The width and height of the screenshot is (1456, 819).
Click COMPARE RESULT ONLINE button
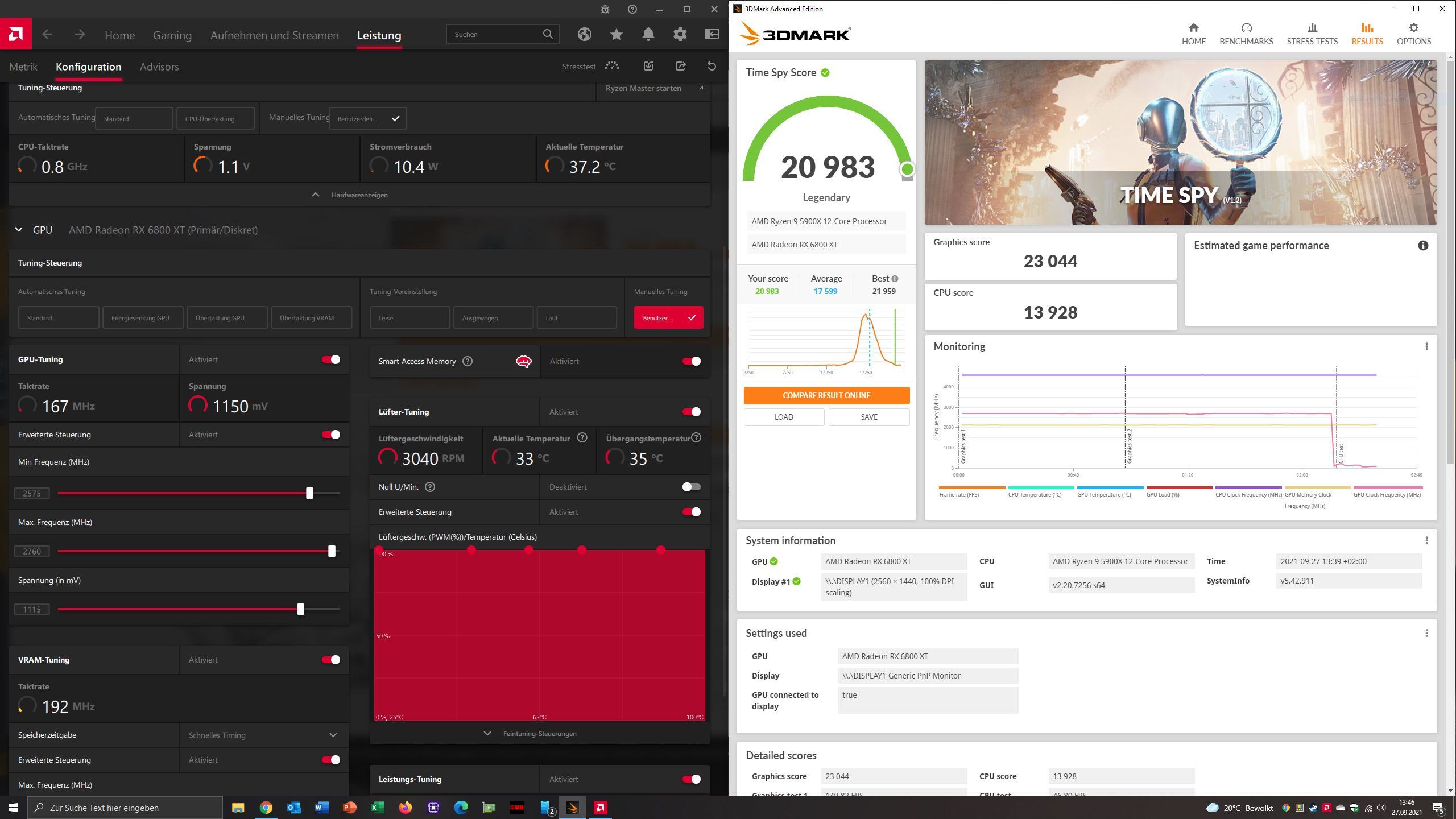point(826,395)
